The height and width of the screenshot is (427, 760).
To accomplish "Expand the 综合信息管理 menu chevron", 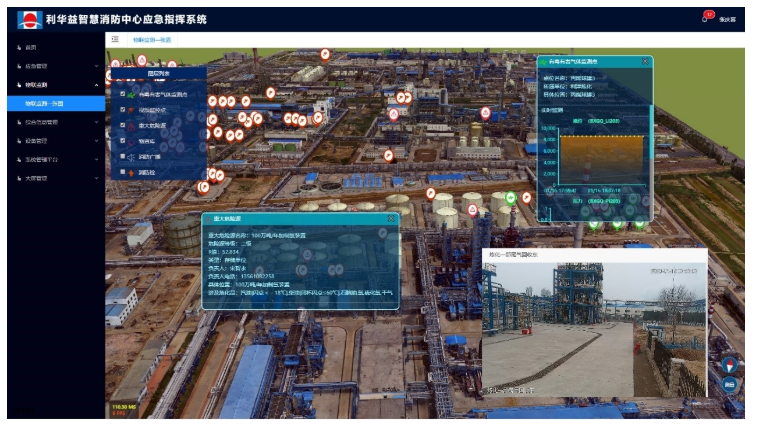I will click(x=96, y=122).
